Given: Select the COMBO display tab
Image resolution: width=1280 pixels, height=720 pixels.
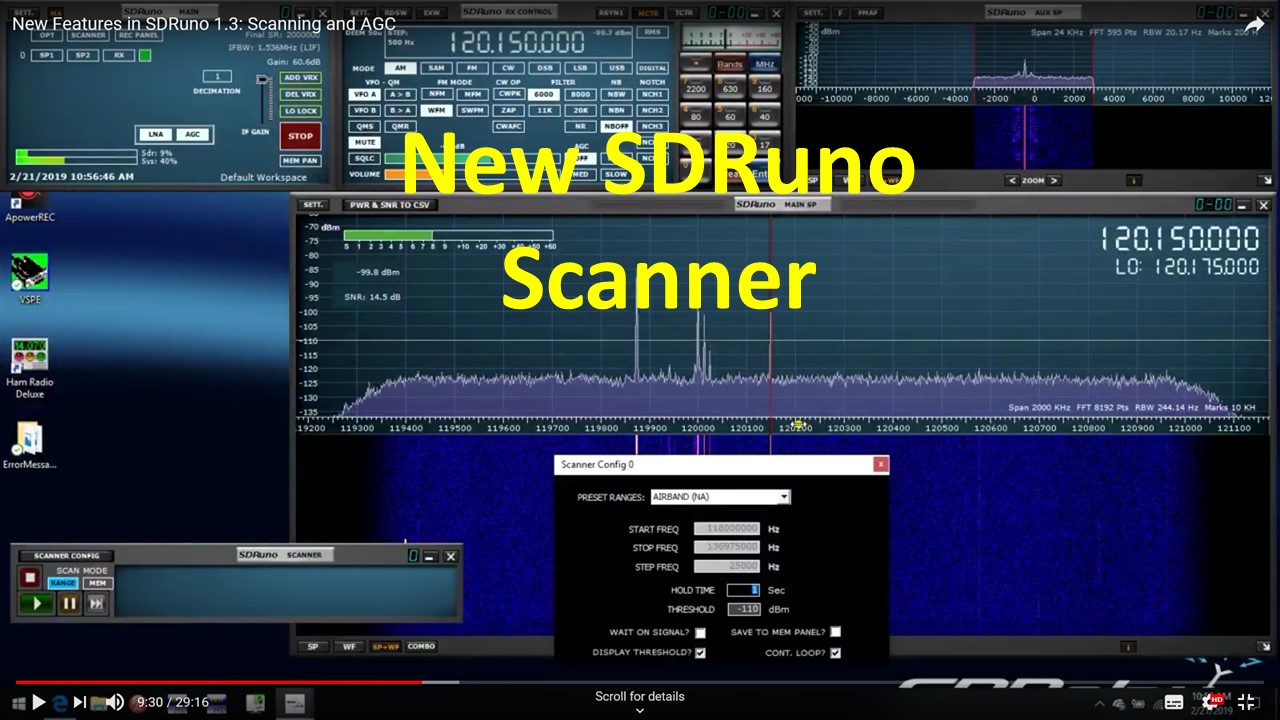Looking at the screenshot, I should coord(421,646).
